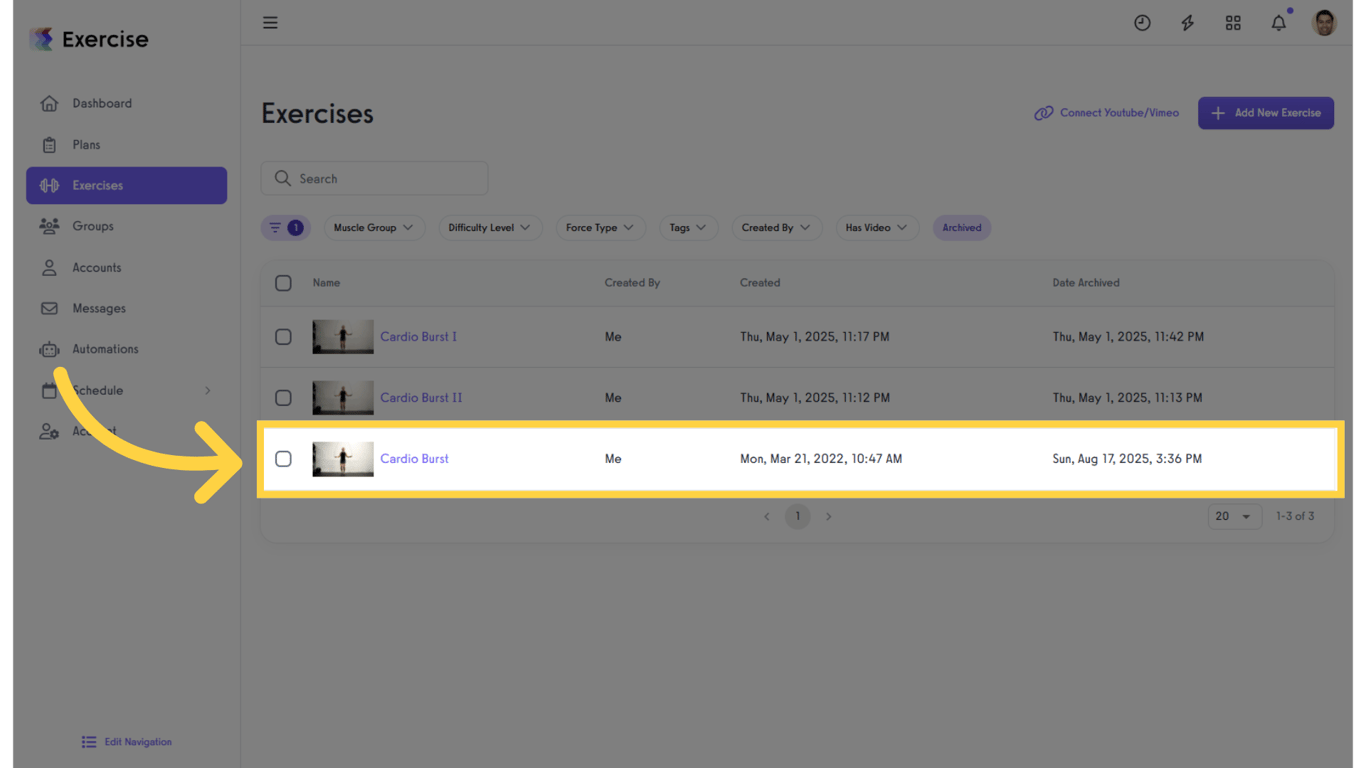Switch to the Exercises section in the sidebar
The height and width of the screenshot is (768, 1366).
point(97,185)
